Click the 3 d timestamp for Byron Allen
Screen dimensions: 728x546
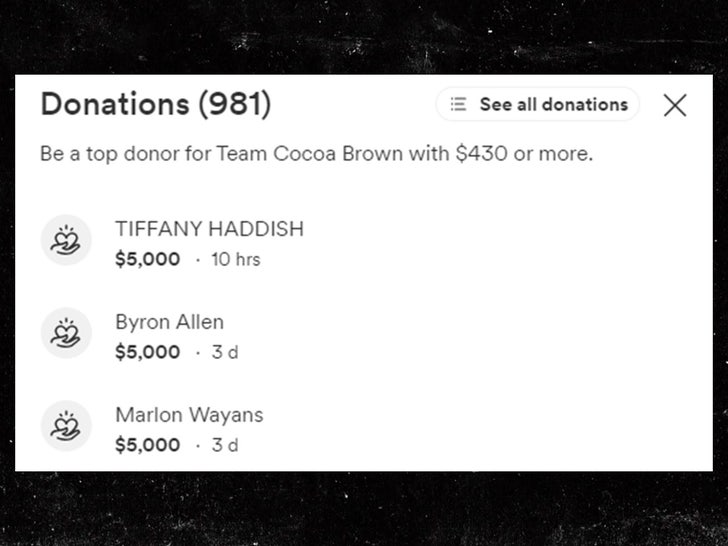click(x=225, y=353)
